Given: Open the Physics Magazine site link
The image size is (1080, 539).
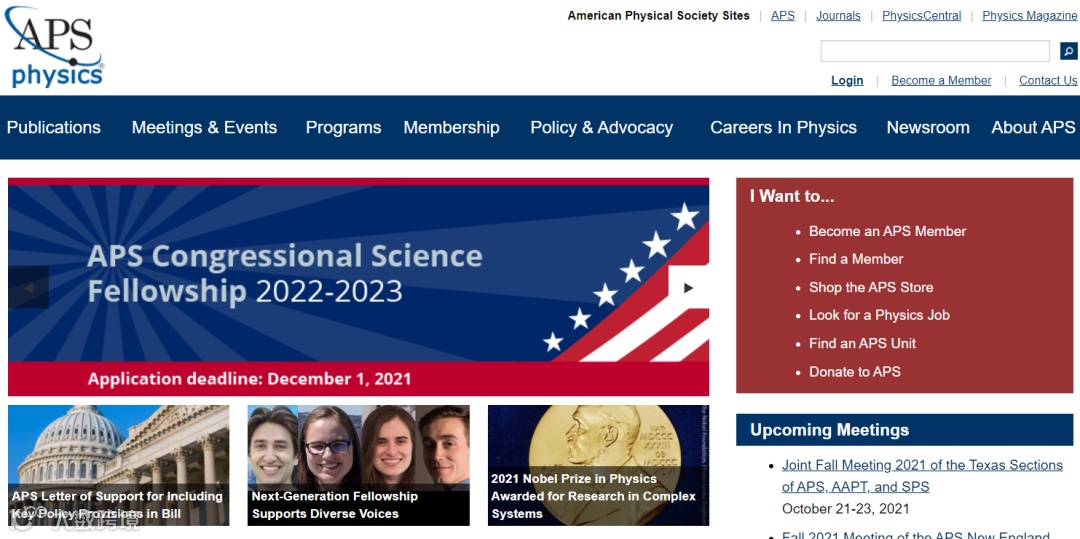Looking at the screenshot, I should tap(1030, 16).
